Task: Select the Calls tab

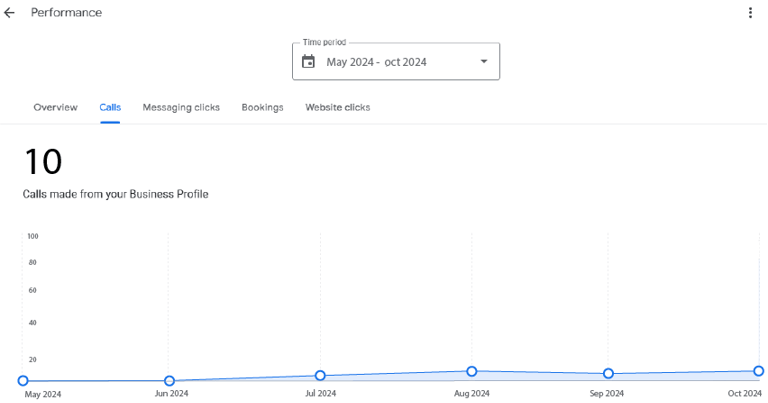Action: click(x=110, y=107)
